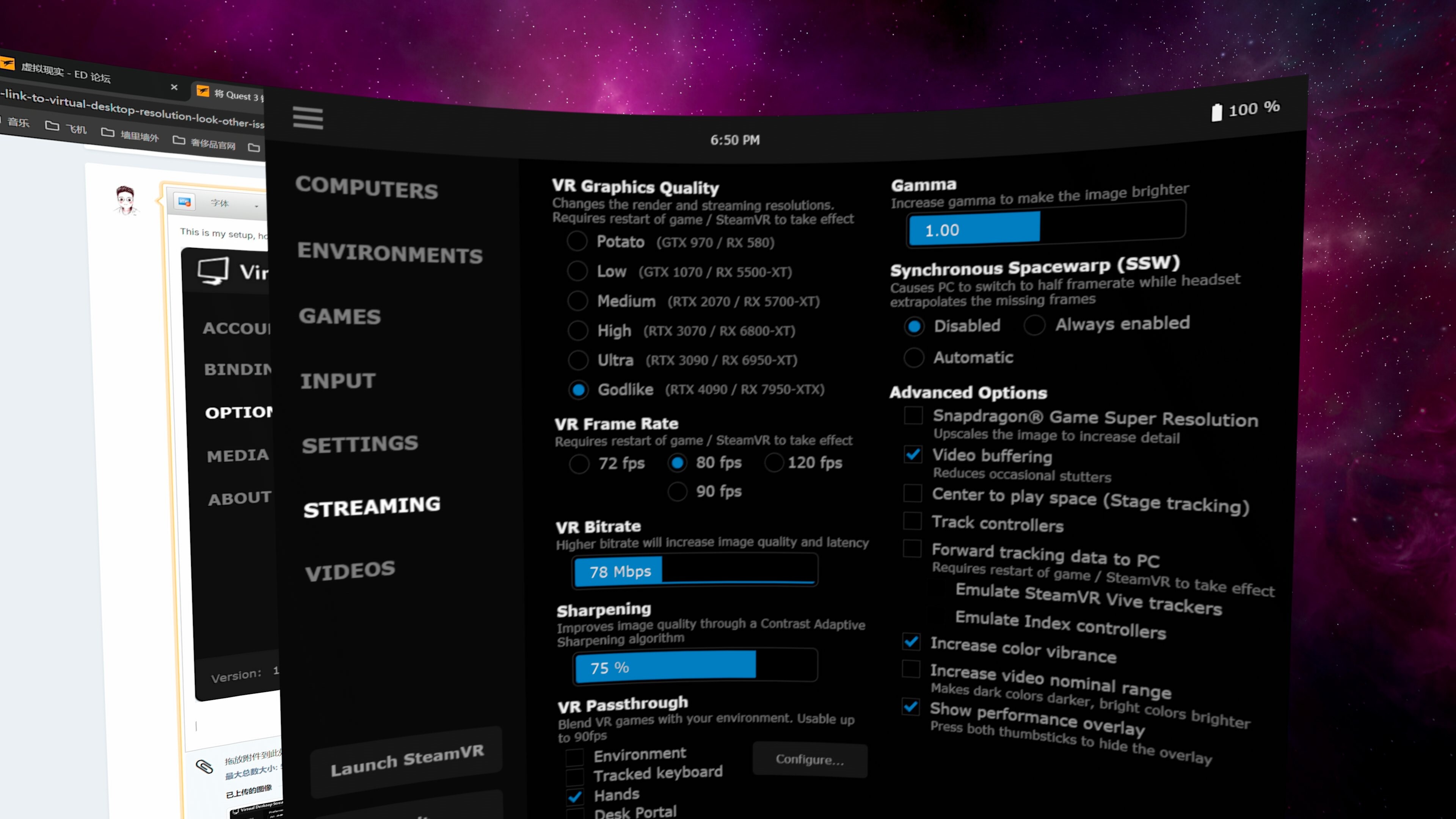Open the SETTINGS menu section
This screenshot has width=1456, height=819.
tap(360, 445)
